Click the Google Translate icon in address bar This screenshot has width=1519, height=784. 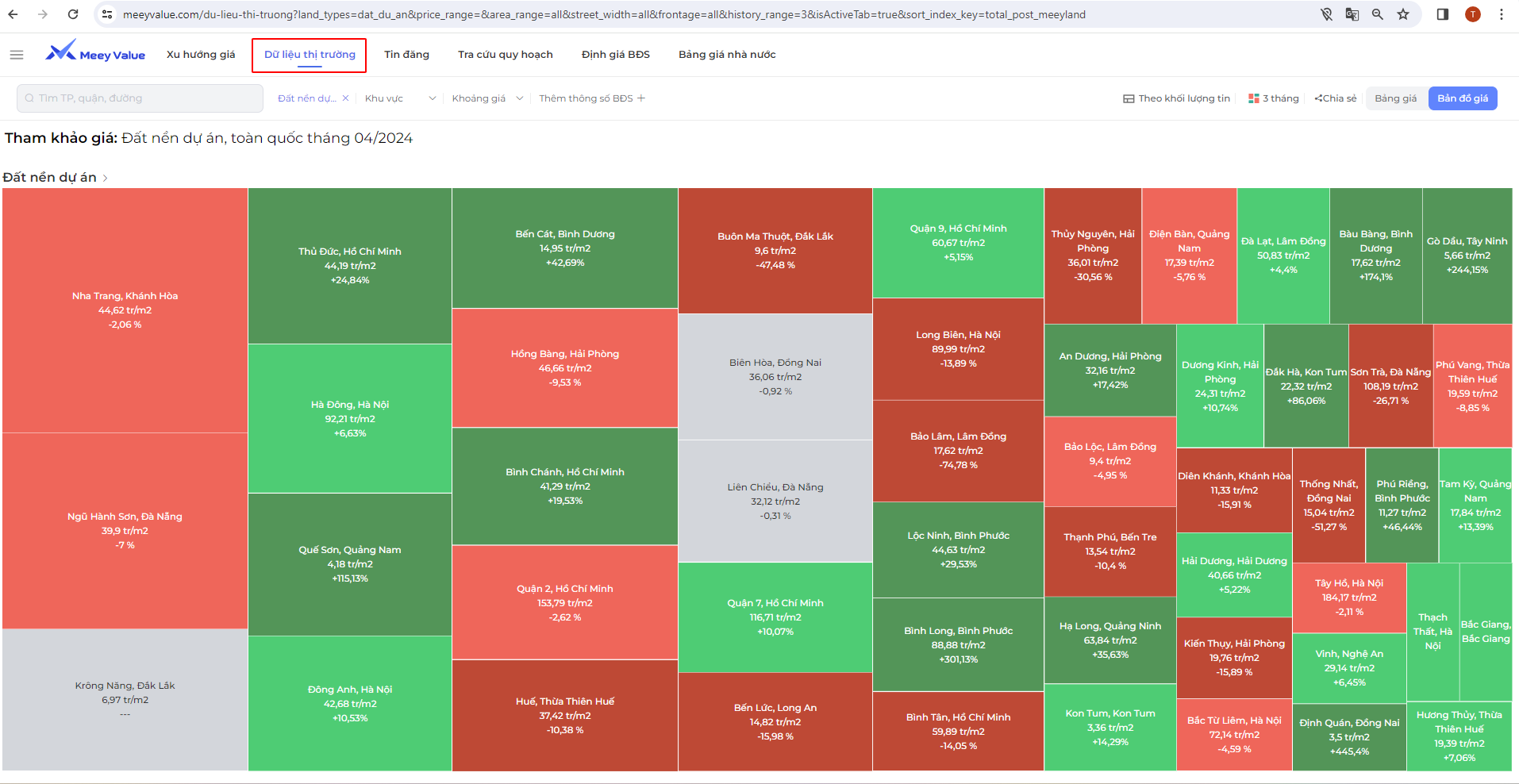point(1352,14)
